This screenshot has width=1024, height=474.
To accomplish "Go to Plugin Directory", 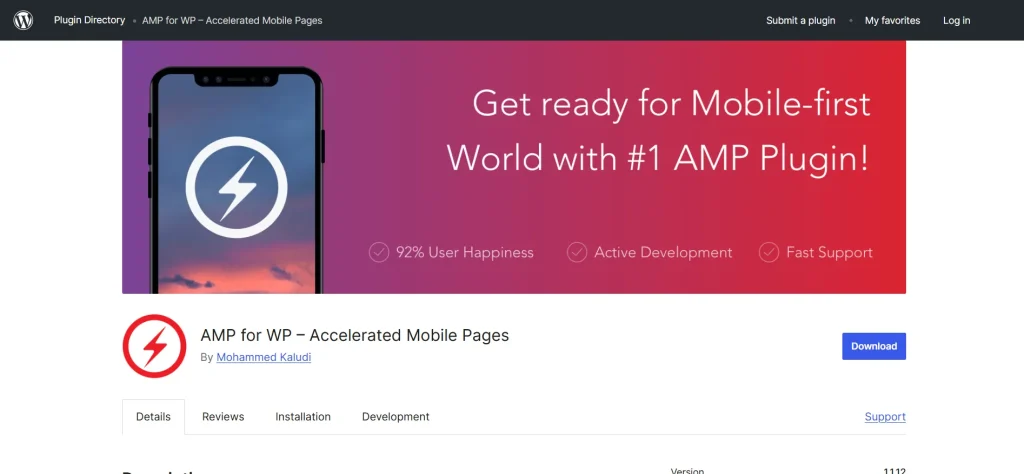I will 89,20.
